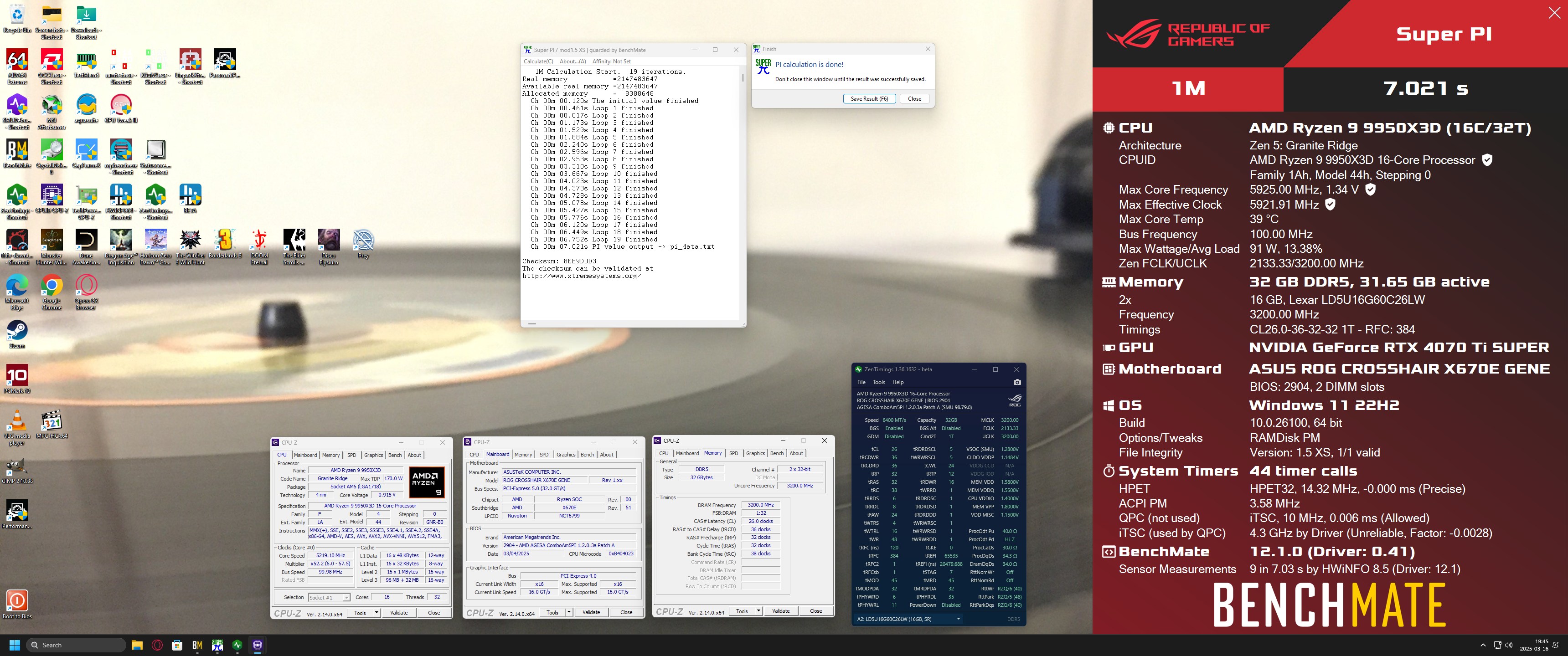
Task: Open the Windows Start menu
Action: coord(15,645)
